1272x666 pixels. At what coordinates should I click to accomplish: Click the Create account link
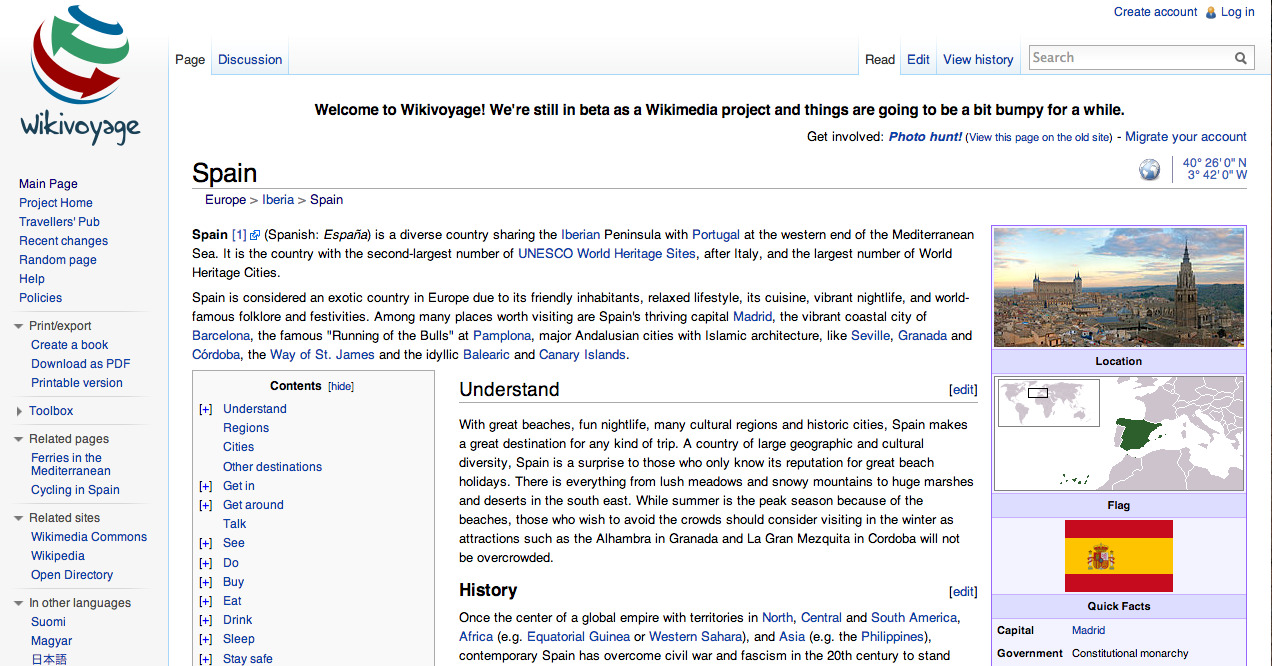pos(1155,12)
